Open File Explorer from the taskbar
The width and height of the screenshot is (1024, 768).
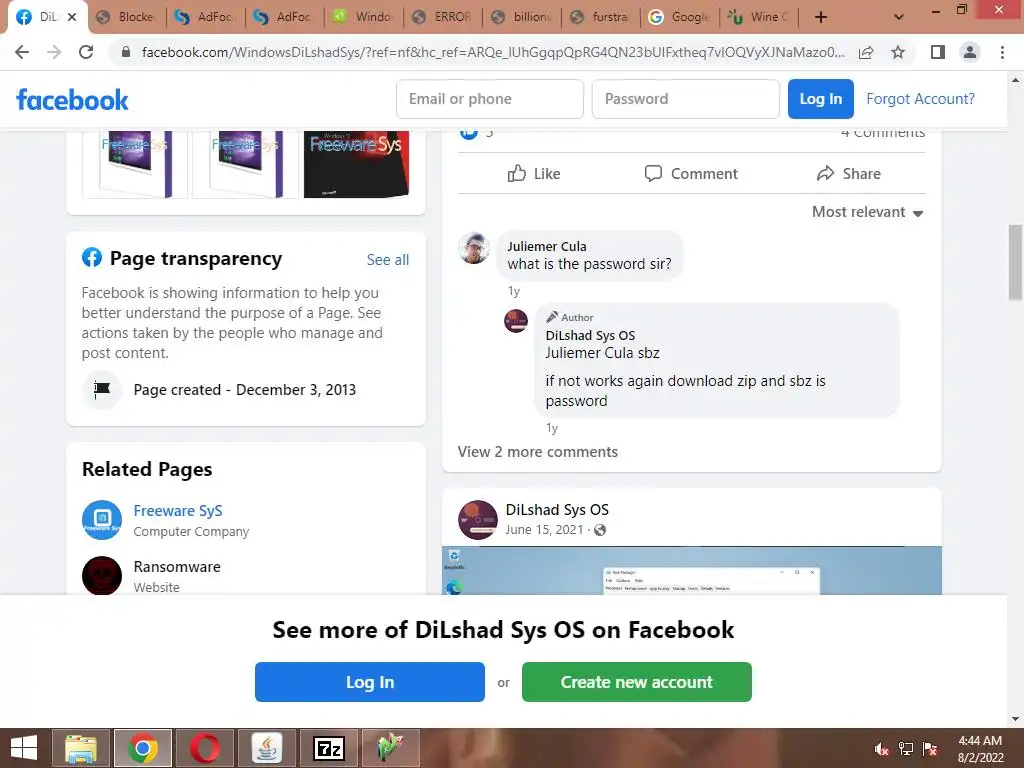(x=81, y=748)
